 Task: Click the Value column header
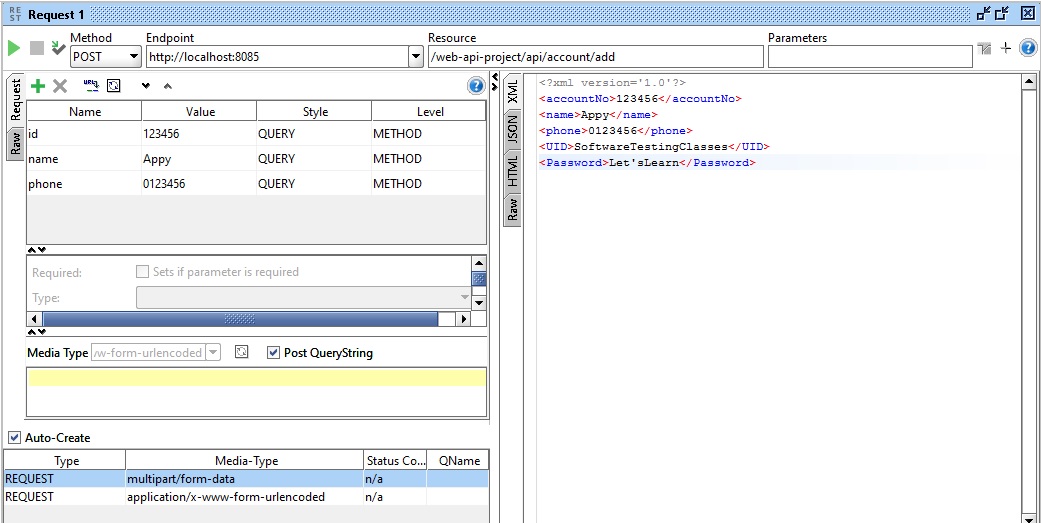[x=200, y=112]
